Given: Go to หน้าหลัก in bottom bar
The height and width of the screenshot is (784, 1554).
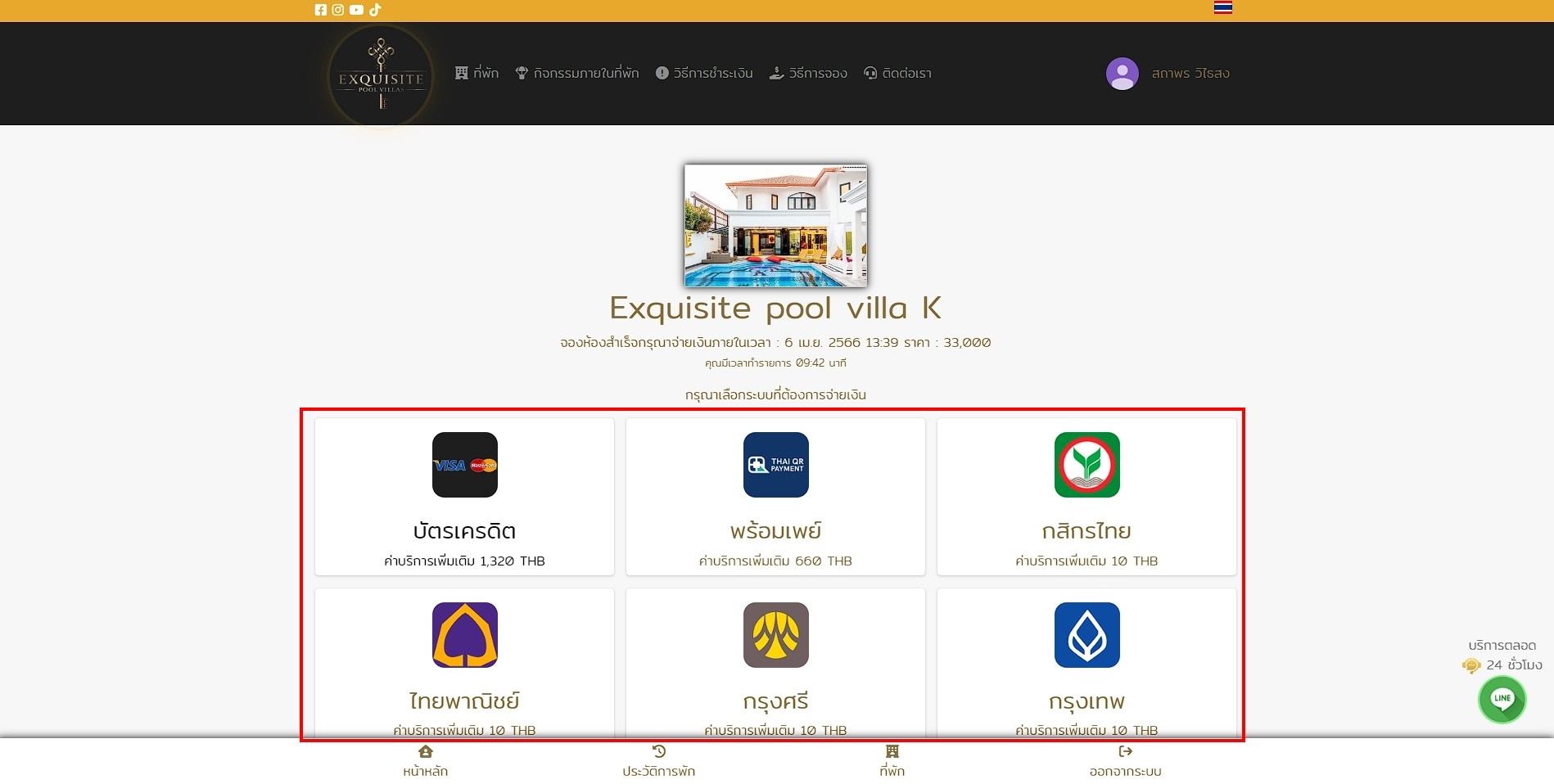Looking at the screenshot, I should 425,772.
